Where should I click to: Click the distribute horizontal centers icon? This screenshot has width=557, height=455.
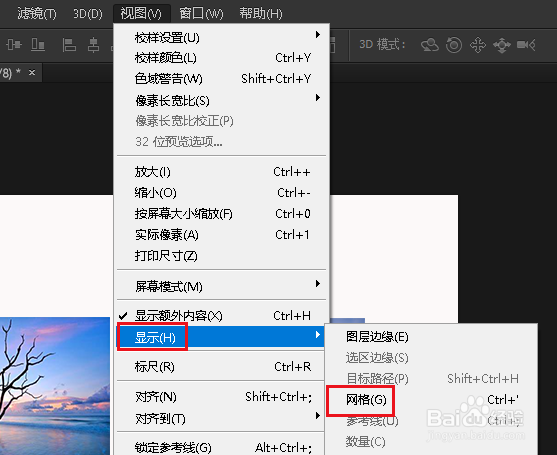coord(93,45)
